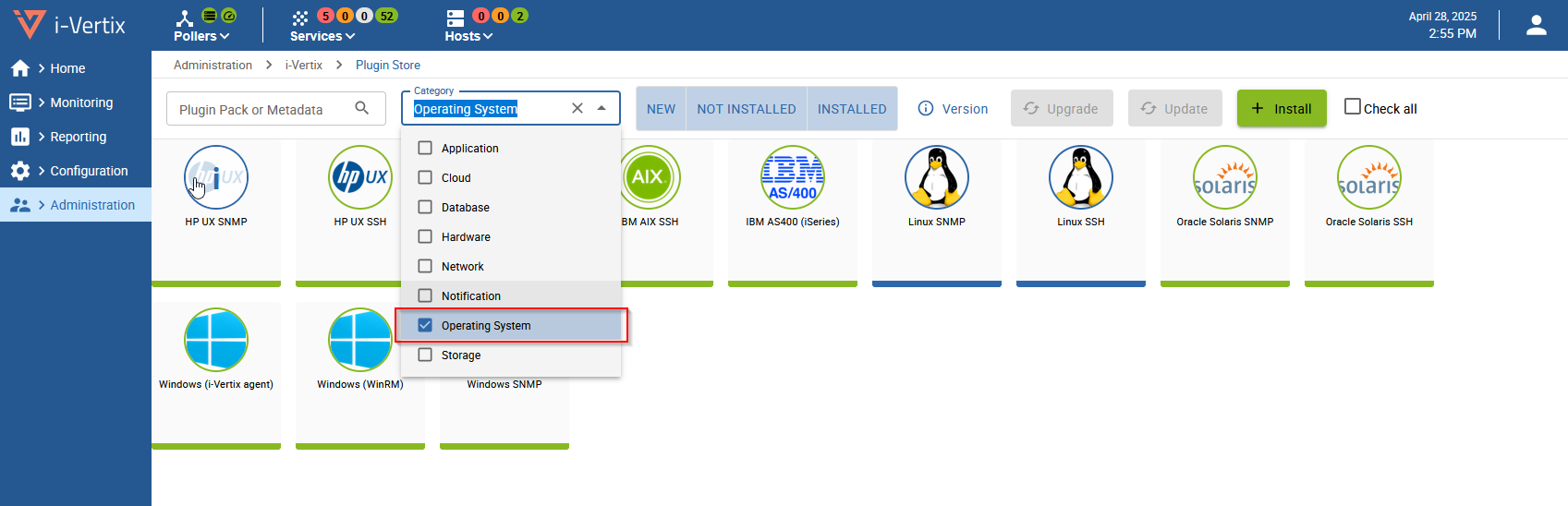This screenshot has width=1568, height=506.
Task: Select the Linux SNMP penguin icon
Action: [937, 177]
